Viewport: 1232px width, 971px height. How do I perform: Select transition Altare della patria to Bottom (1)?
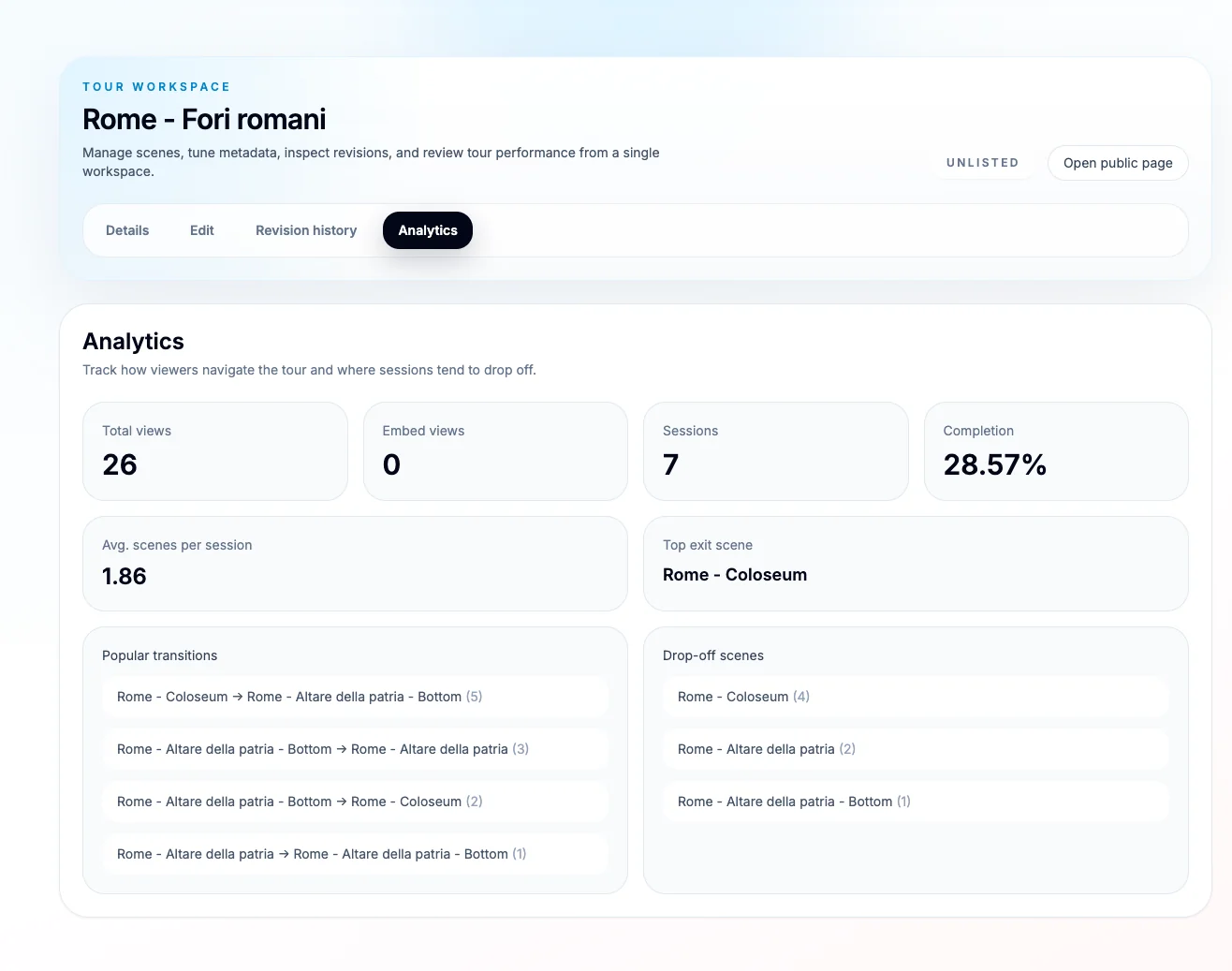(355, 854)
